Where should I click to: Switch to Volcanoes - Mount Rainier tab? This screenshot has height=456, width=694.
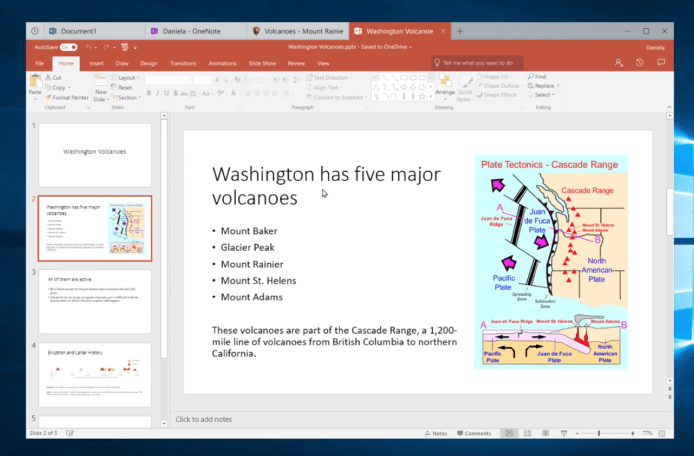pyautogui.click(x=298, y=31)
